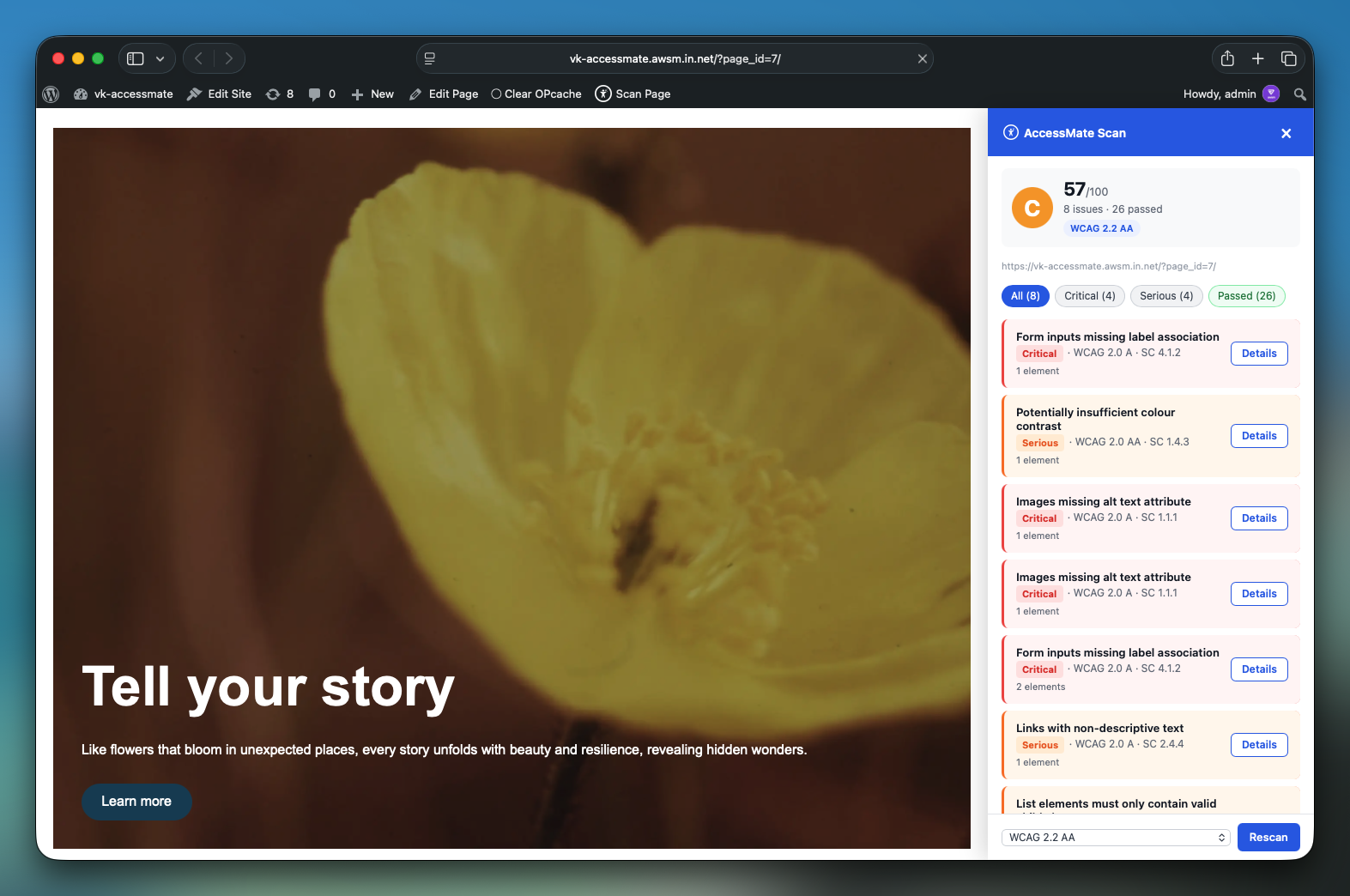This screenshot has width=1350, height=896.
Task: Open Details for colour contrast issue
Action: [x=1259, y=436]
